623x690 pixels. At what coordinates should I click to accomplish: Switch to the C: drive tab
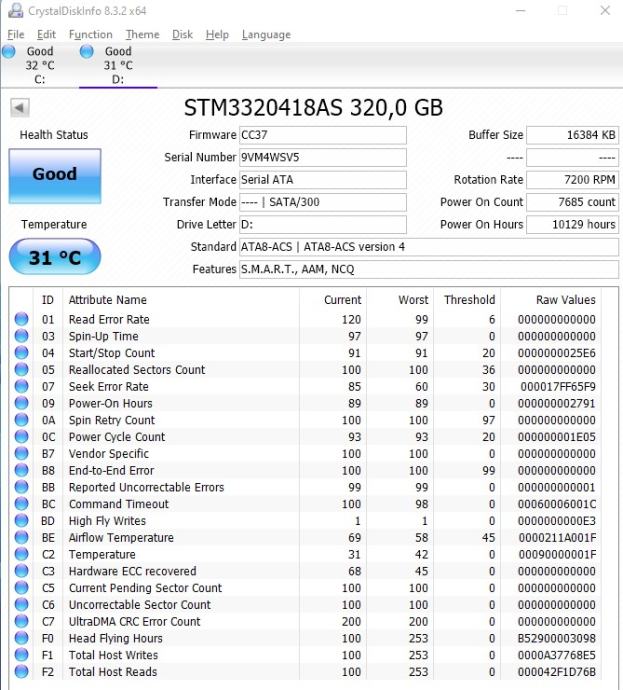[x=40, y=65]
